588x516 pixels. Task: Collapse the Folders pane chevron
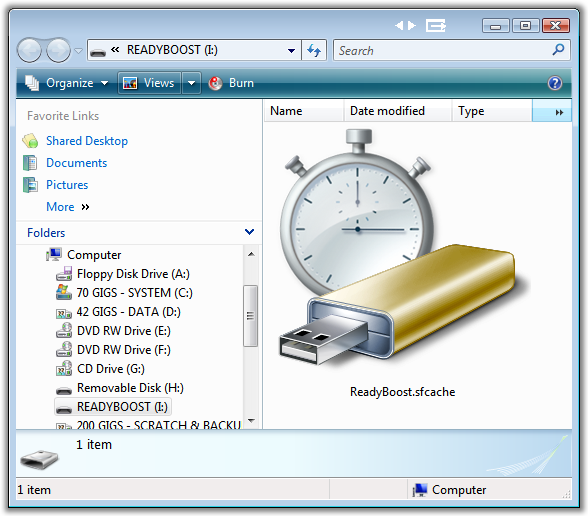(249, 232)
